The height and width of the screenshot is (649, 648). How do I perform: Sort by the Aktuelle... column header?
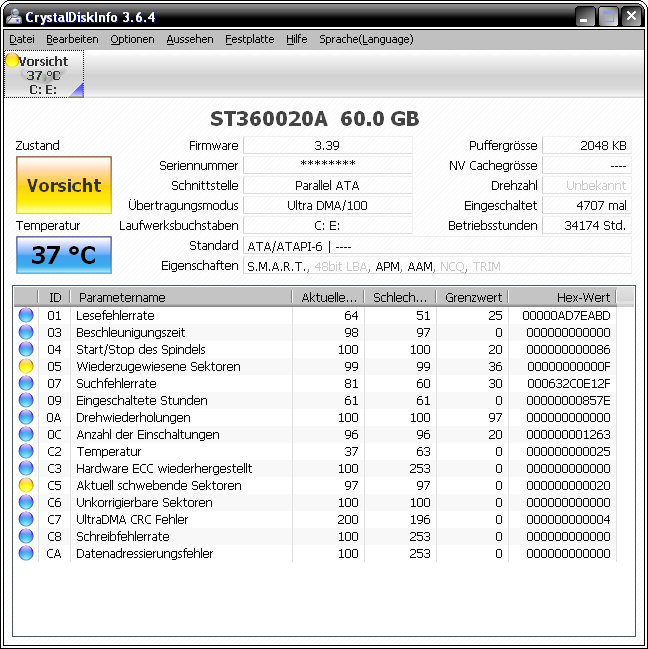point(328,297)
